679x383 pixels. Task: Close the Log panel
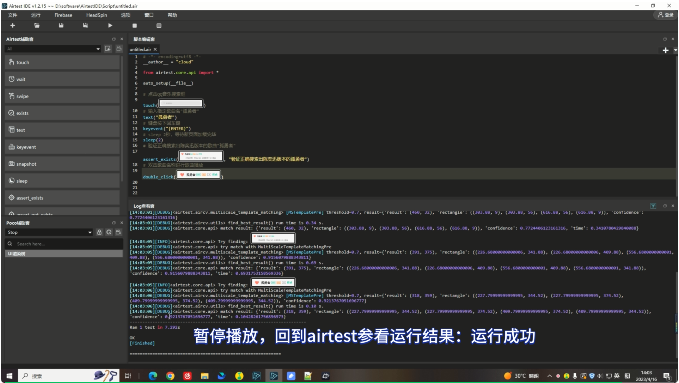pos(673,206)
